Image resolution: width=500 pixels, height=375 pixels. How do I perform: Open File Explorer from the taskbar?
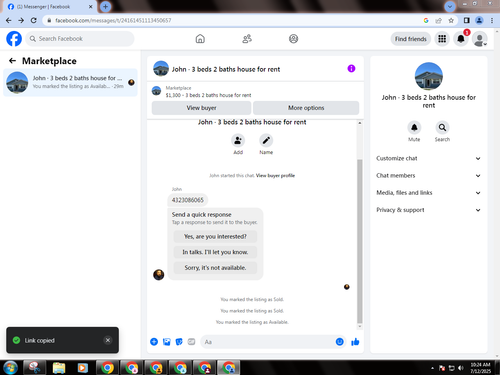(59, 368)
